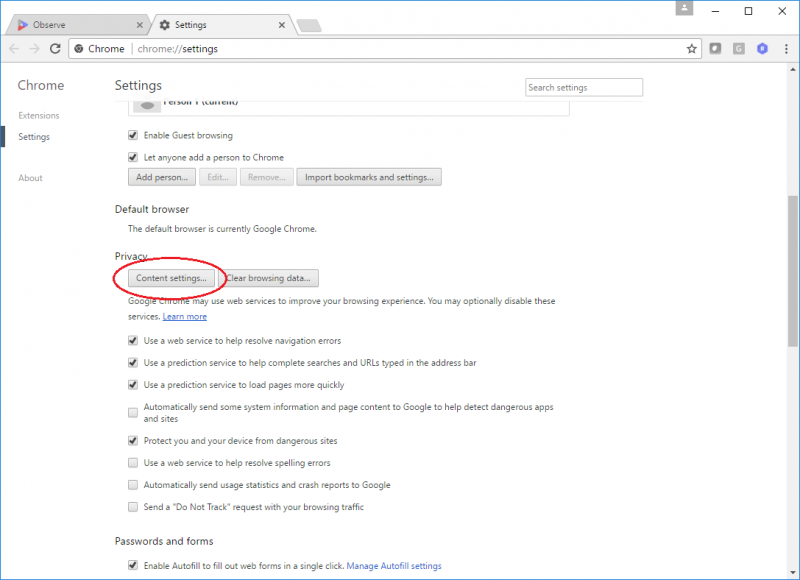Open Content settings
Screen dimensions: 800x580
171,278
